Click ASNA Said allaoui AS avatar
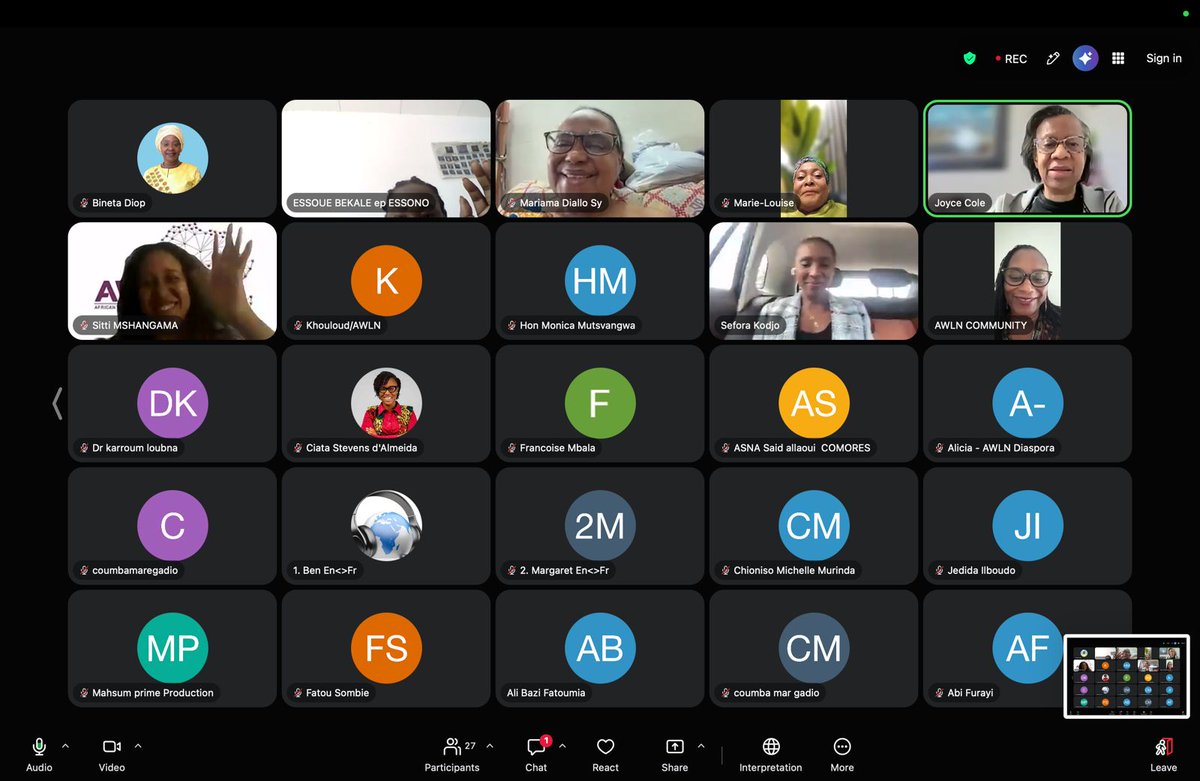Image resolution: width=1200 pixels, height=781 pixels. [814, 403]
